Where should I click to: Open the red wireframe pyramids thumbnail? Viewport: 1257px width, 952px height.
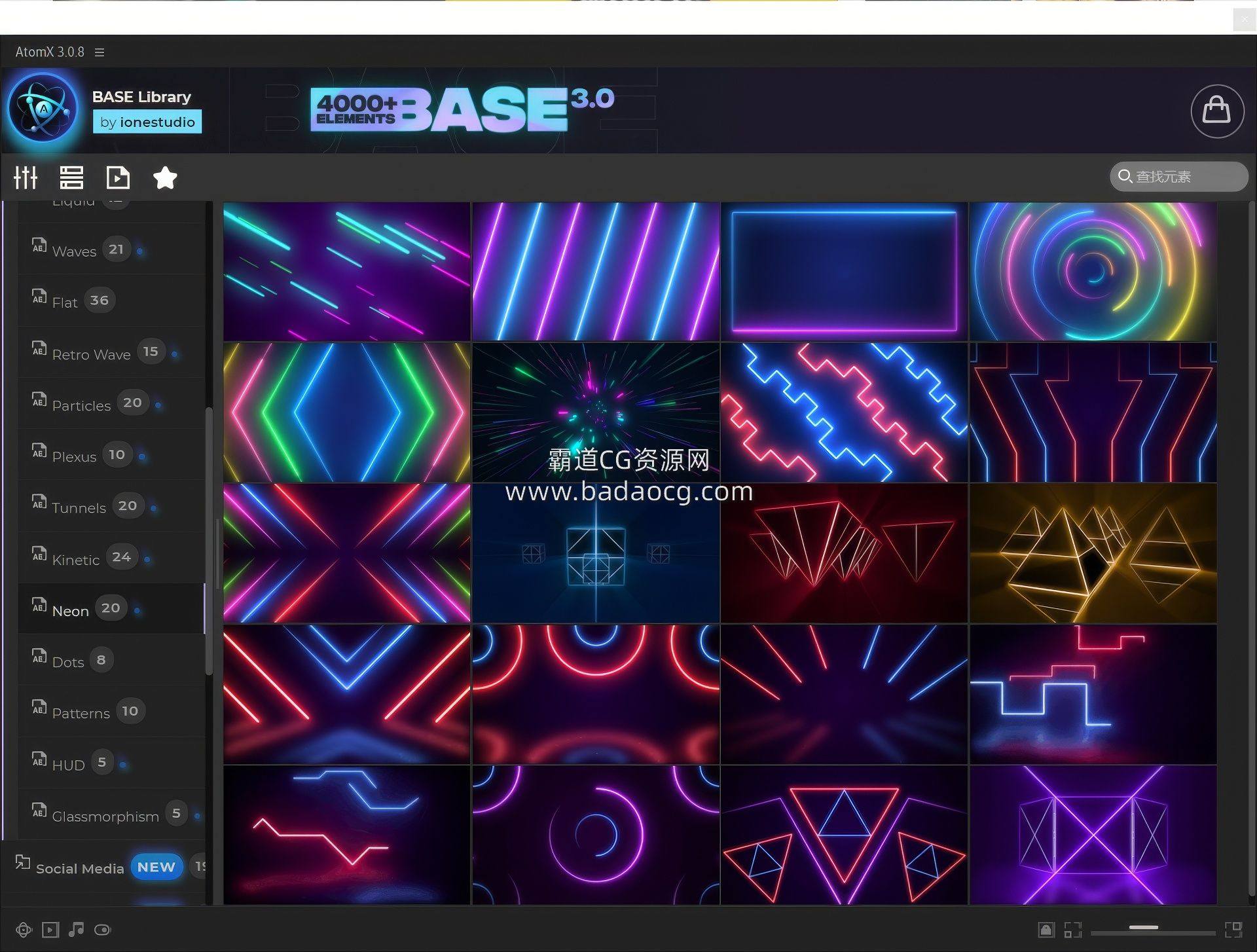click(845, 553)
